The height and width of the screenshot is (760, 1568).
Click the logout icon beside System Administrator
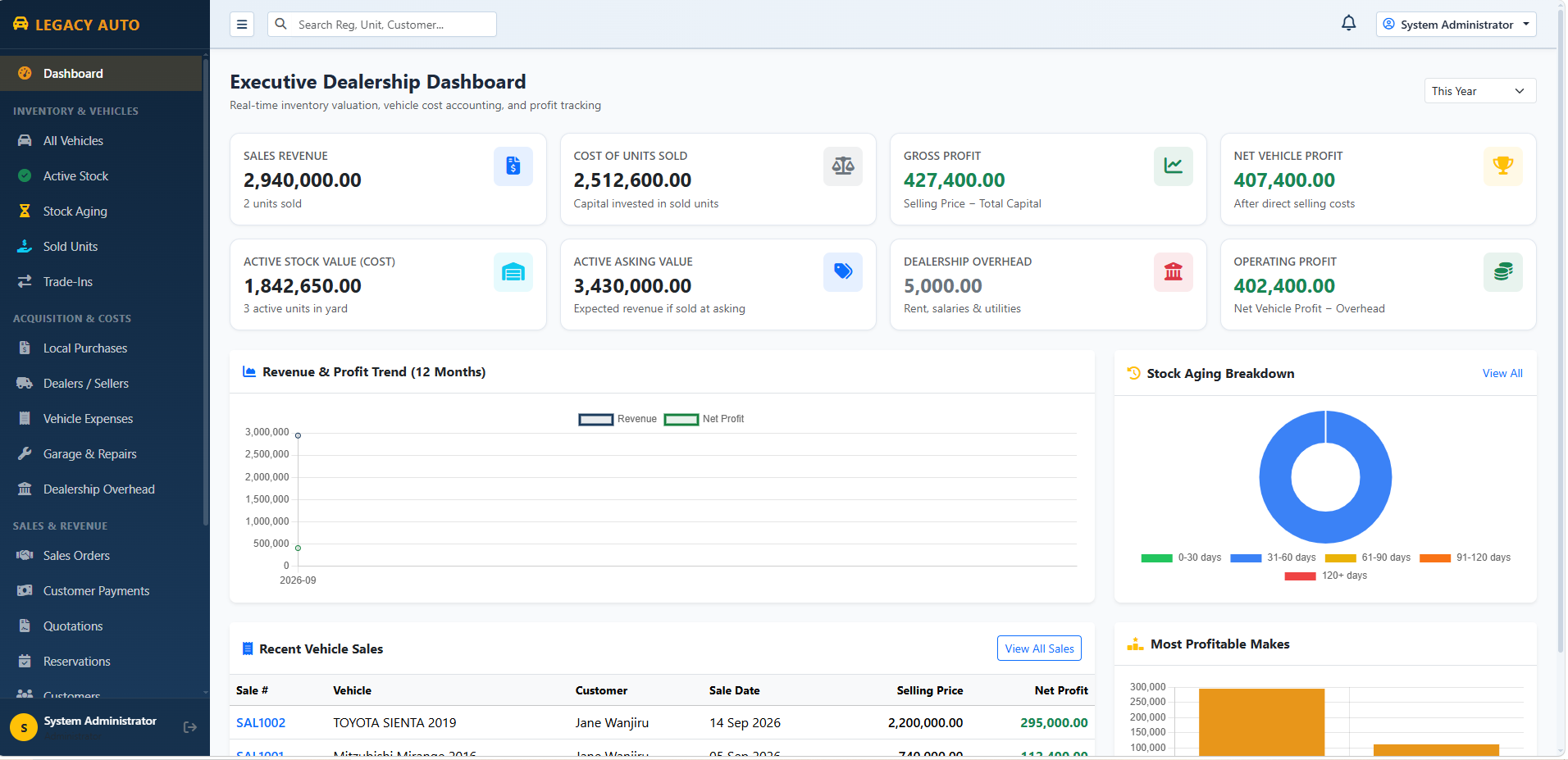[x=190, y=726]
